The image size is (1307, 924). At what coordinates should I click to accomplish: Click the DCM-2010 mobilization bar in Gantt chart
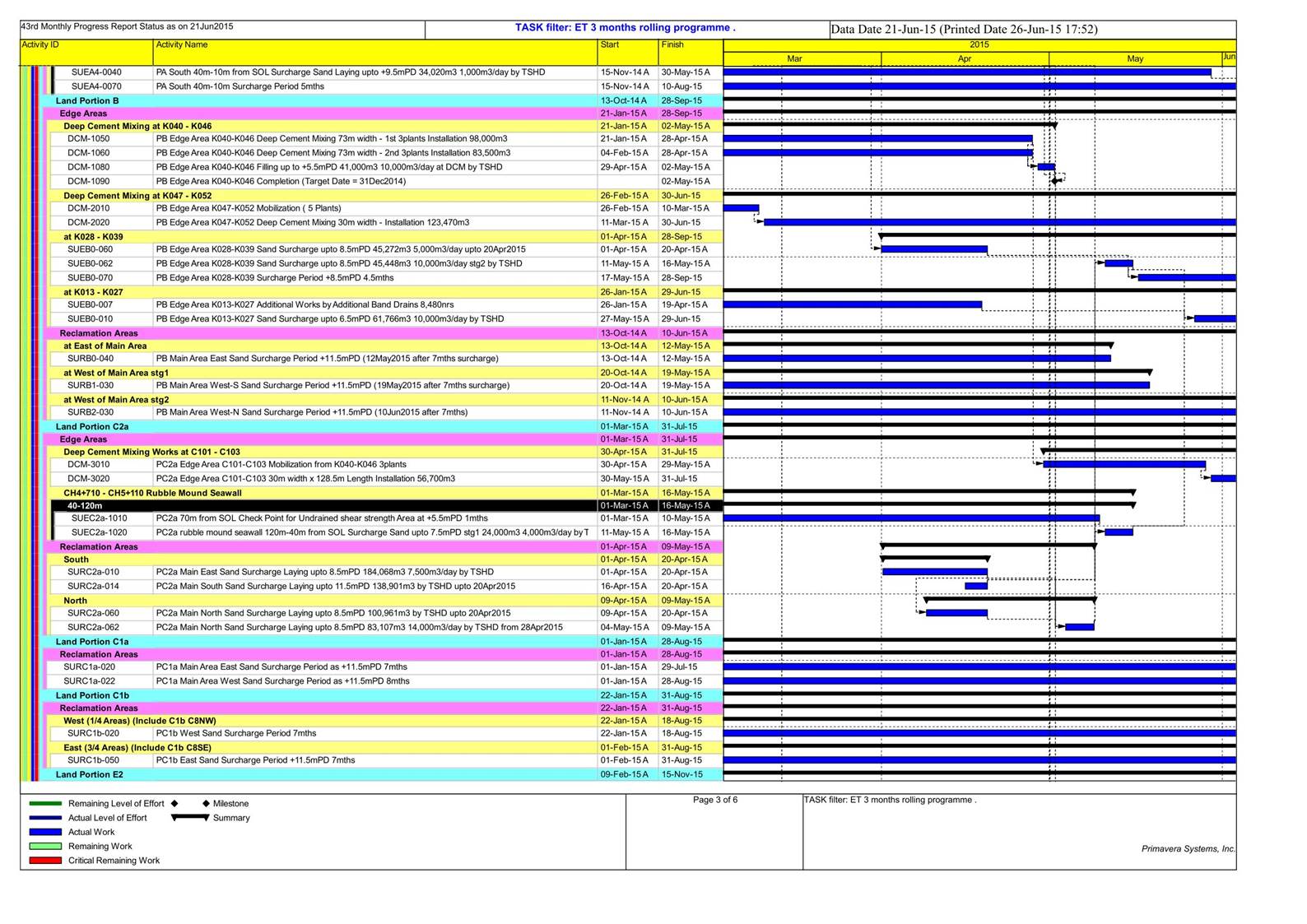(741, 208)
